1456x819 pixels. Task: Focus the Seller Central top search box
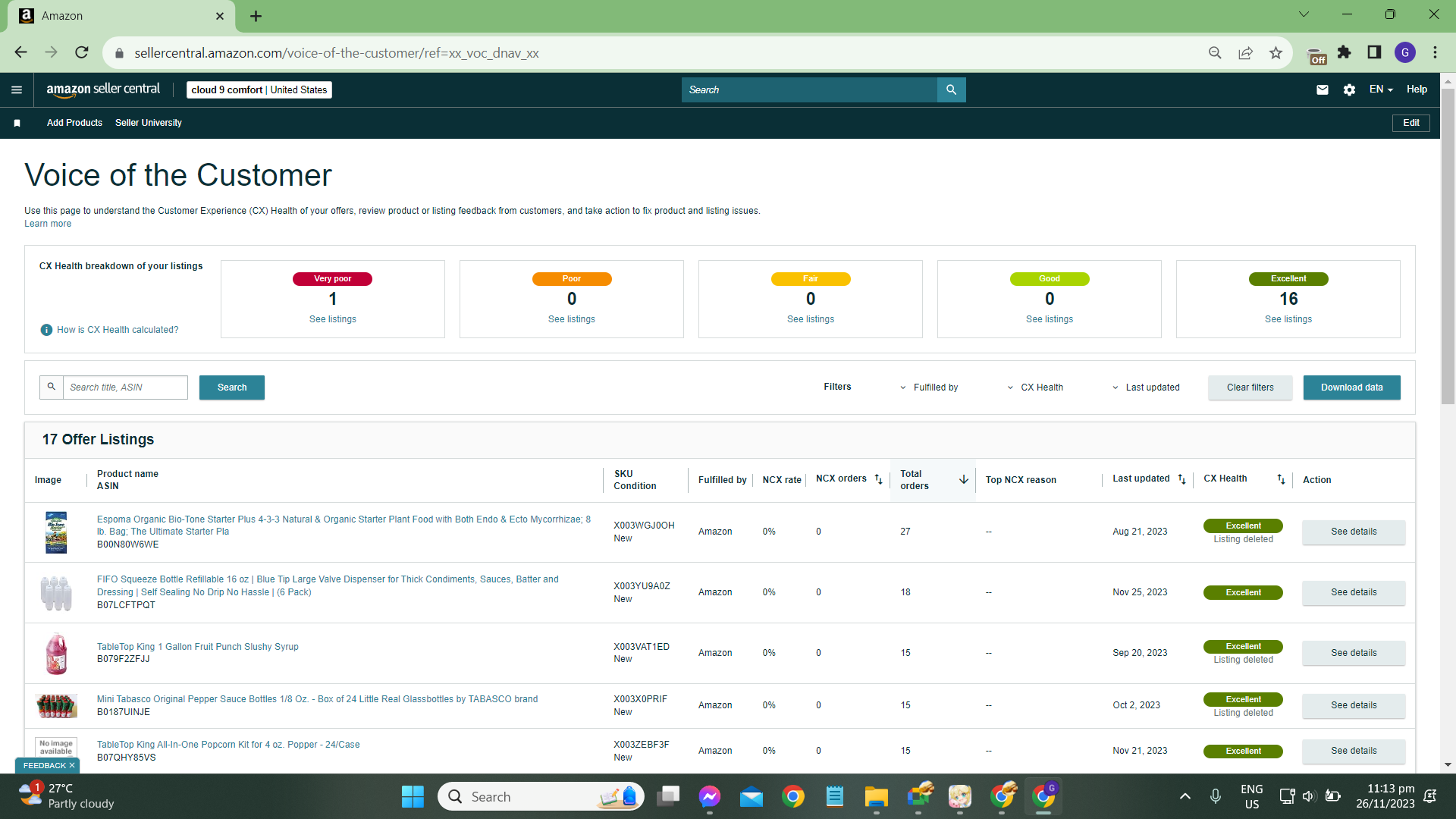pyautogui.click(x=809, y=89)
